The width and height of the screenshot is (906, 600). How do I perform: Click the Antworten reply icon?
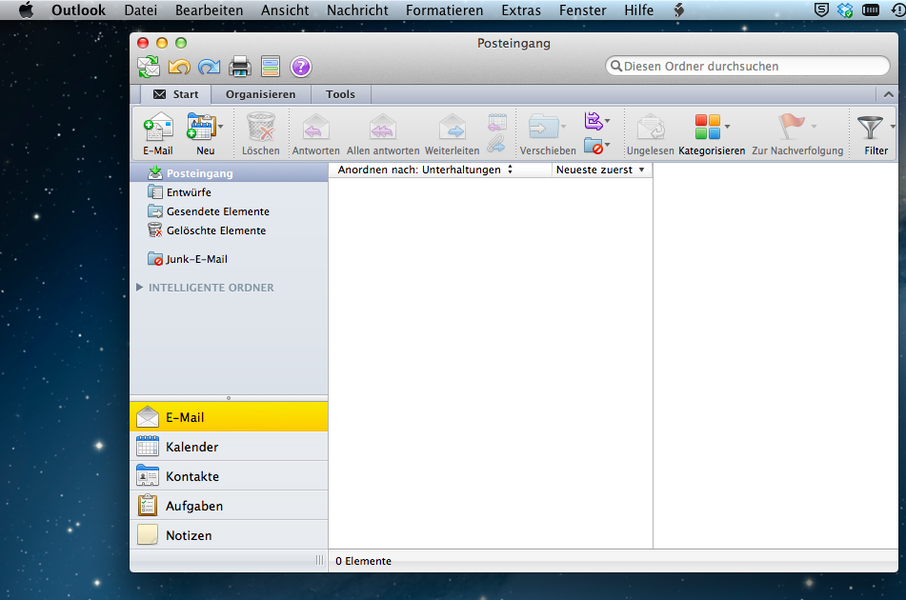[316, 127]
